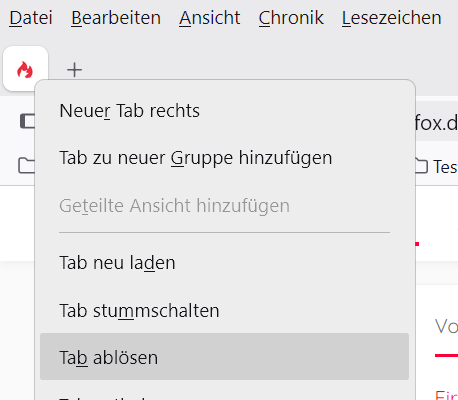Click the address bar showing fox.d
458x400 pixels.
click(437, 123)
